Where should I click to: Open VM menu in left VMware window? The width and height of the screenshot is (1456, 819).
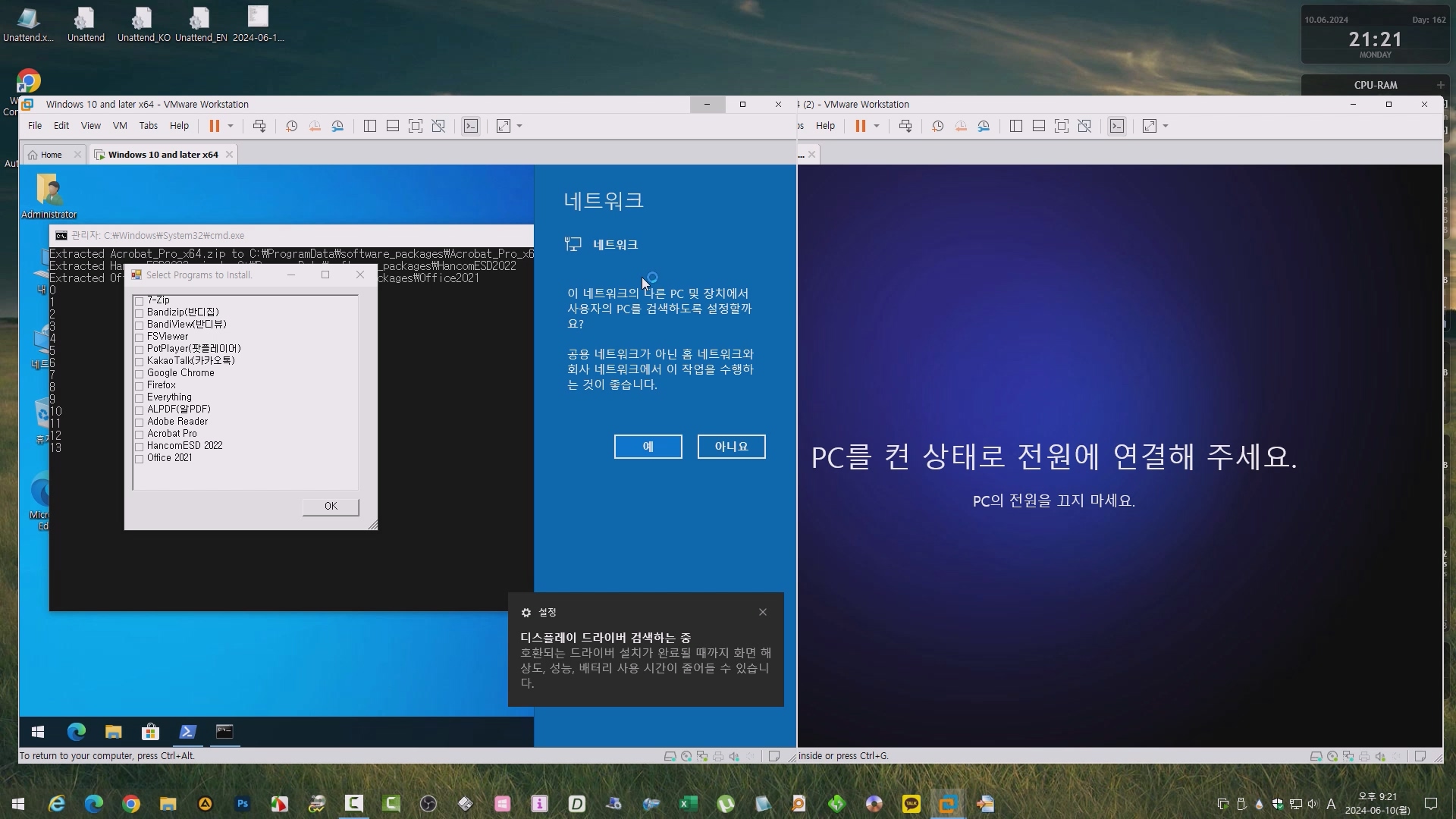point(120,126)
